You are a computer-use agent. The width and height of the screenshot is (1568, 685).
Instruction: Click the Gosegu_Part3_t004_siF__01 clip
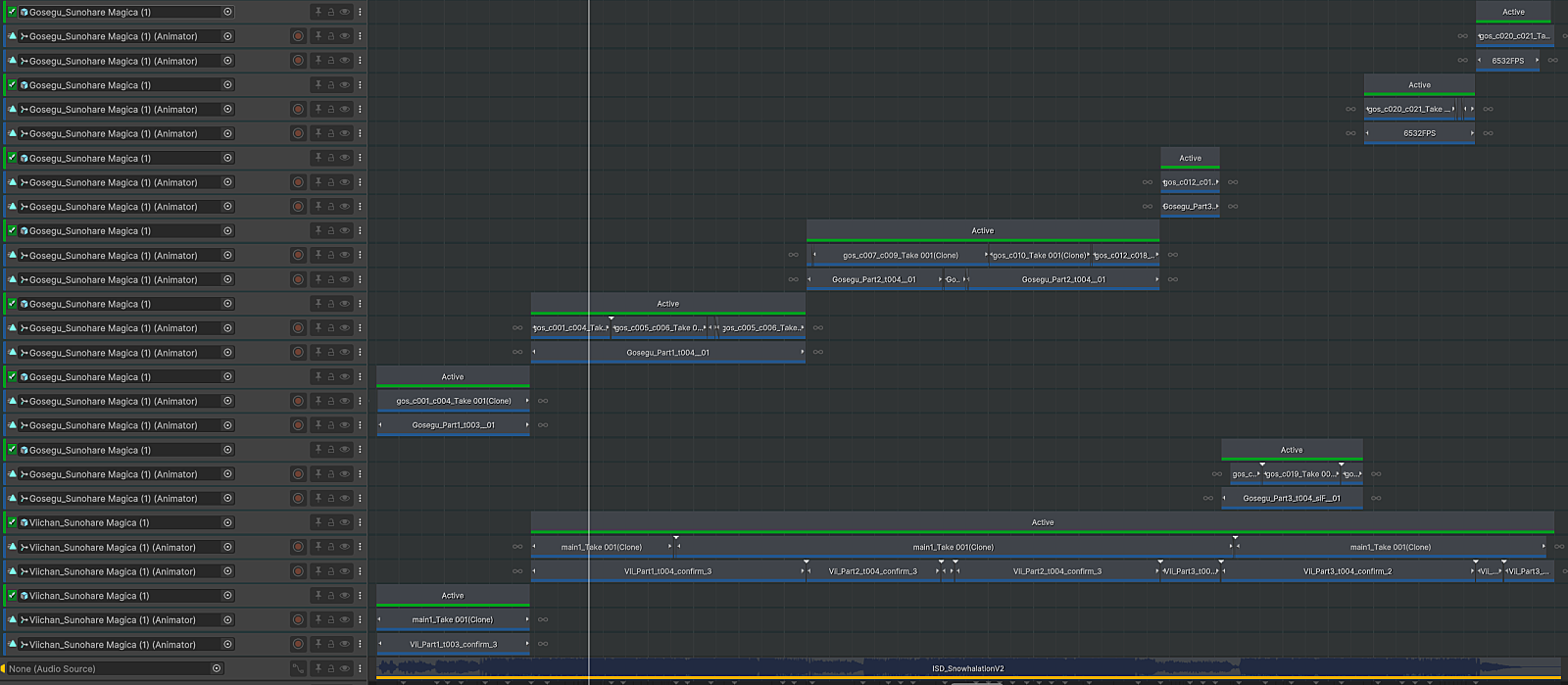pyautogui.click(x=1291, y=499)
